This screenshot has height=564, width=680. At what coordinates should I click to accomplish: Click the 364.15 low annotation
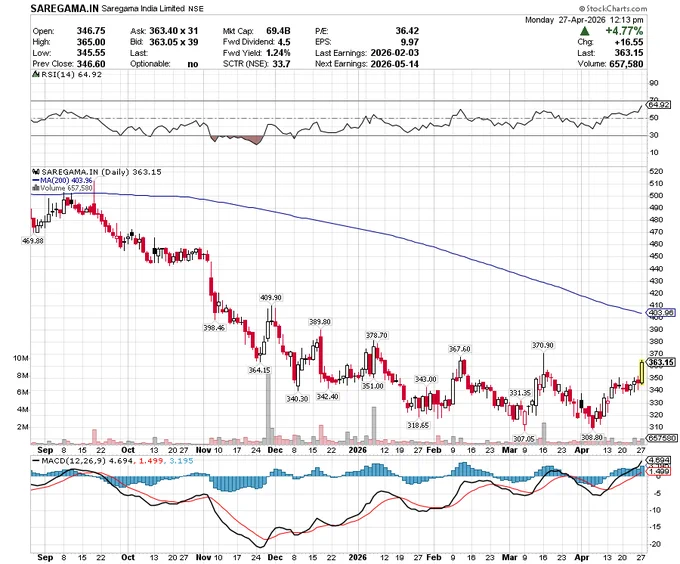[259, 370]
